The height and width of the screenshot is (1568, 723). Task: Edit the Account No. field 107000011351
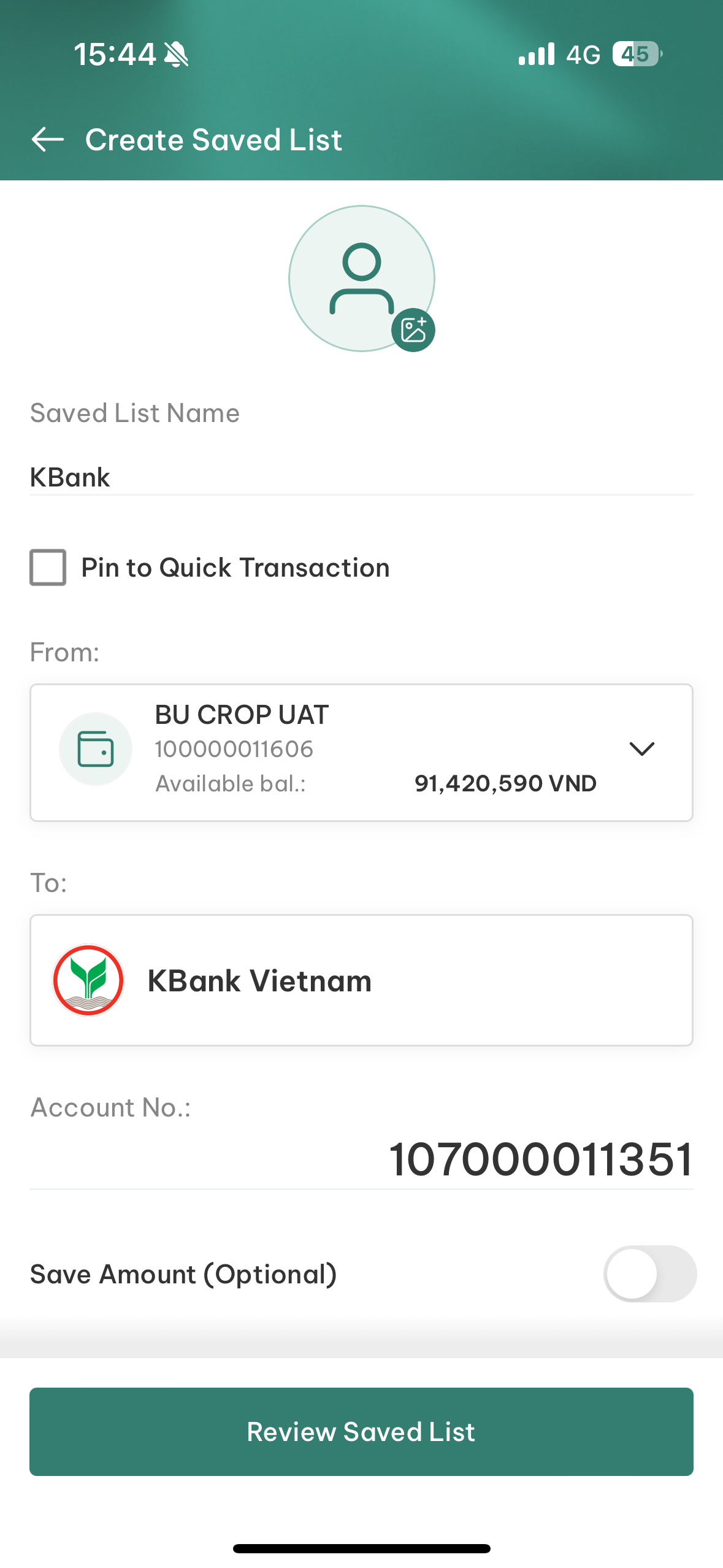point(361,1159)
